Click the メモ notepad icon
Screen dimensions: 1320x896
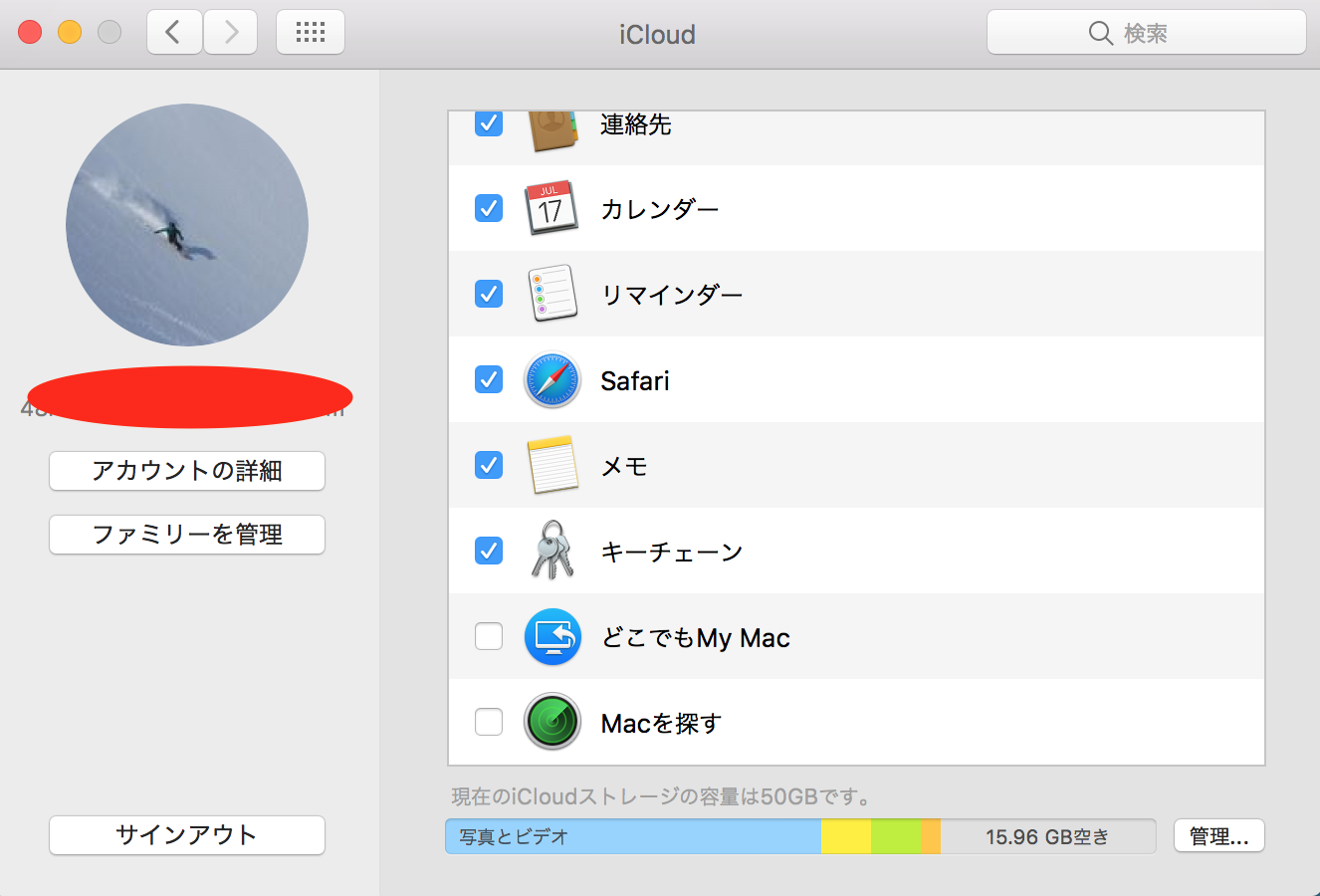coord(552,465)
